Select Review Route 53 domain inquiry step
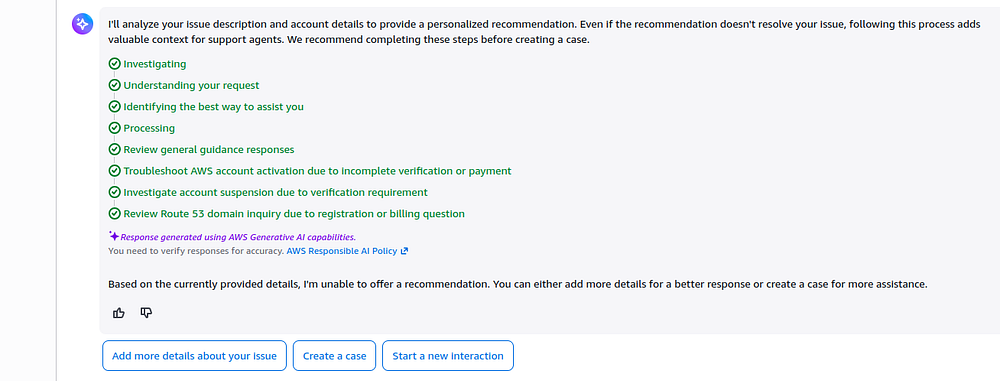Screen dimensions: 1000x381 pos(294,213)
